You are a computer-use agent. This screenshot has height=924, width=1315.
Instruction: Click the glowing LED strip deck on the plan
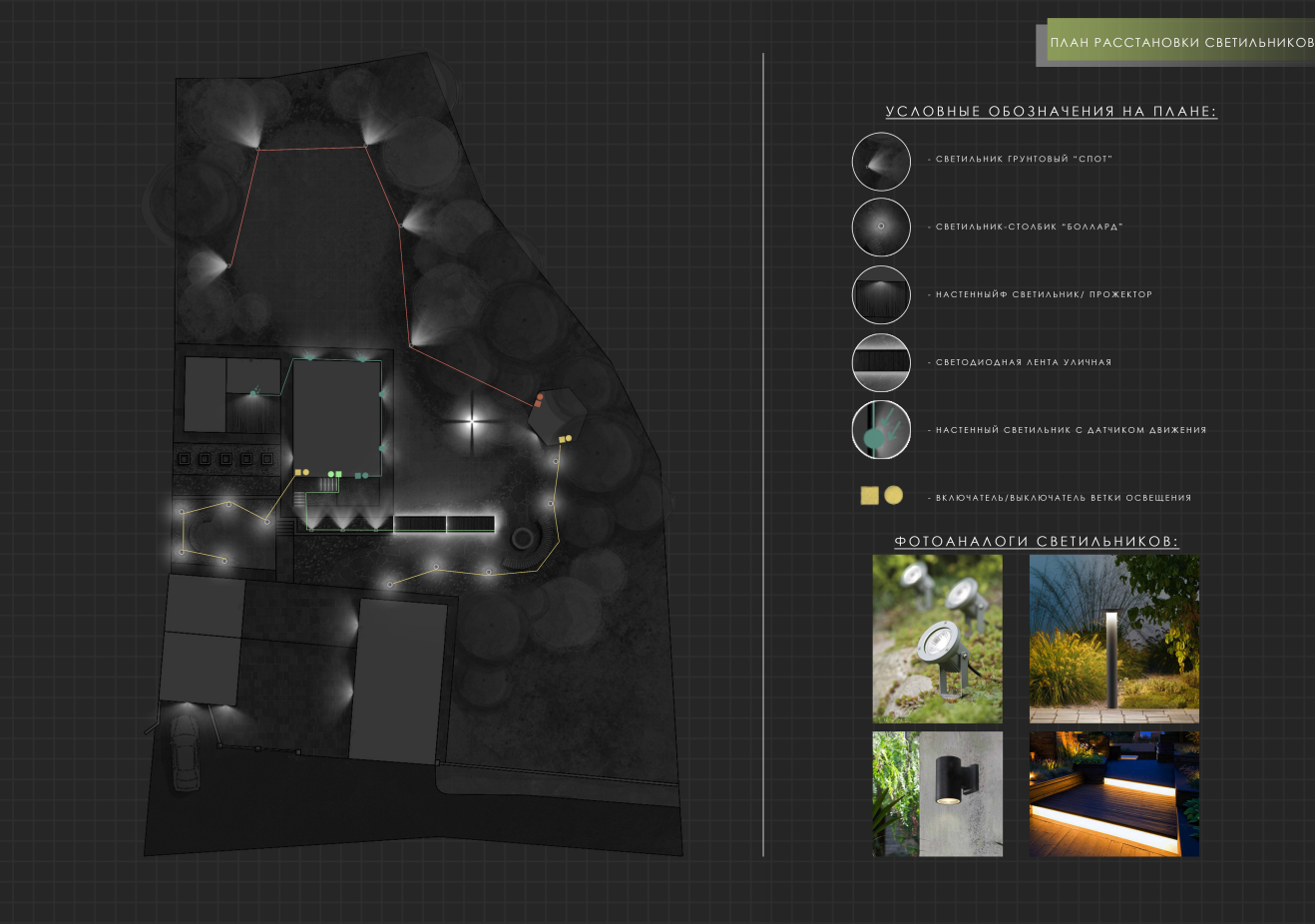point(444,524)
